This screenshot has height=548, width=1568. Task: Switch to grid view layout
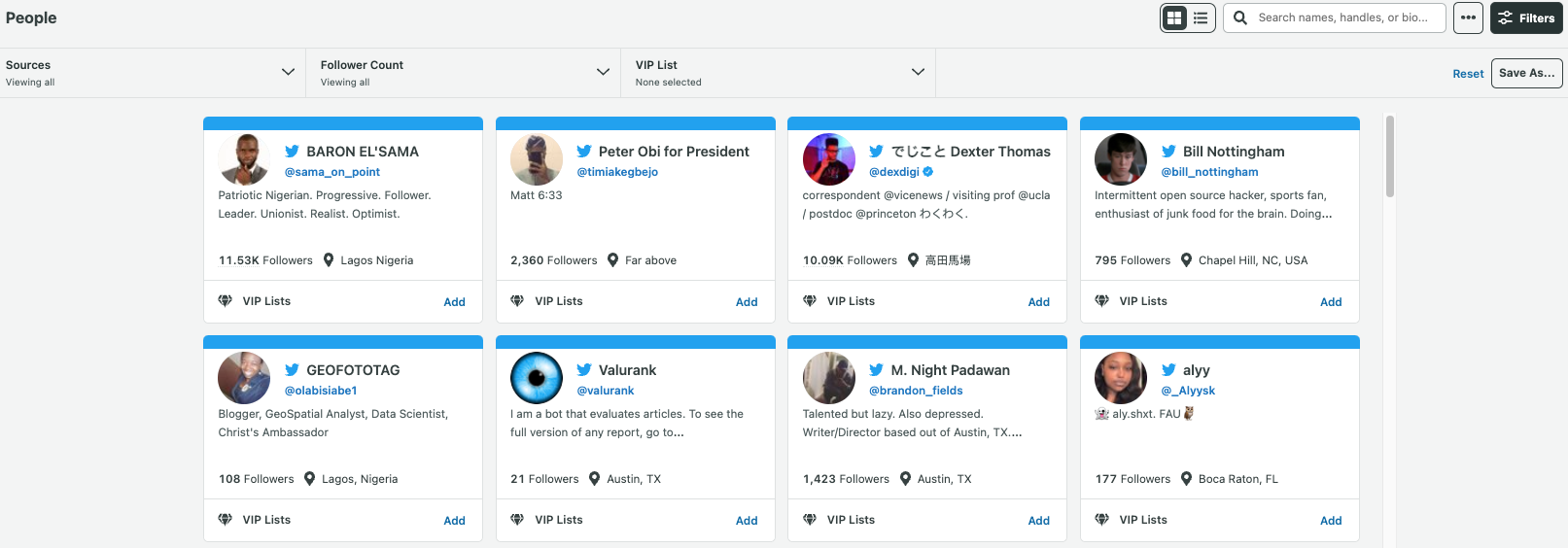(x=1174, y=17)
